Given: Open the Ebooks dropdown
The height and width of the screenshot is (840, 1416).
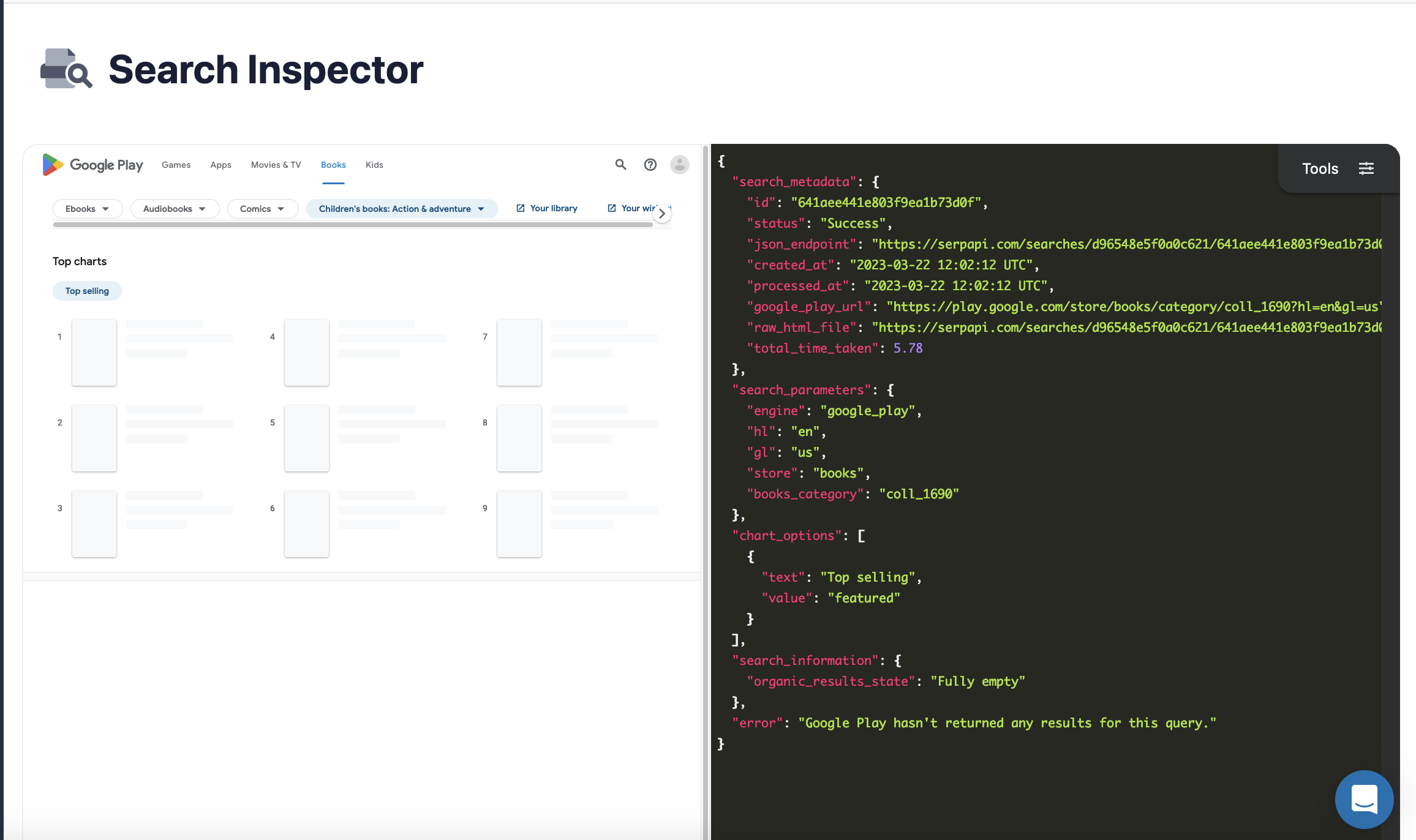Looking at the screenshot, I should pyautogui.click(x=87, y=208).
